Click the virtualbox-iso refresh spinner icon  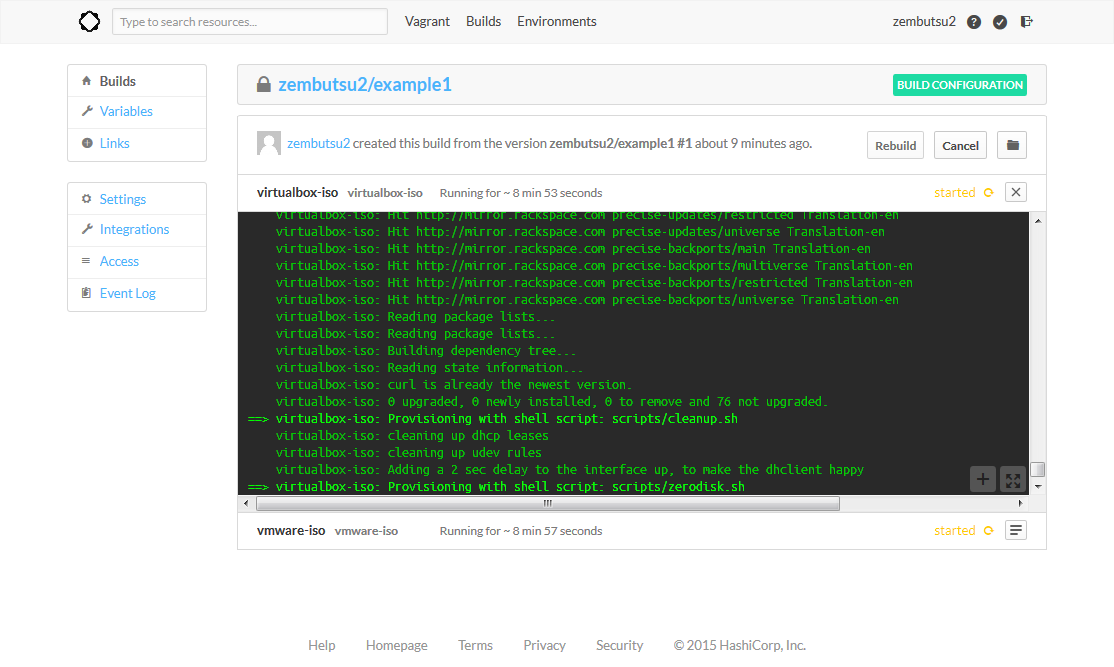(988, 192)
